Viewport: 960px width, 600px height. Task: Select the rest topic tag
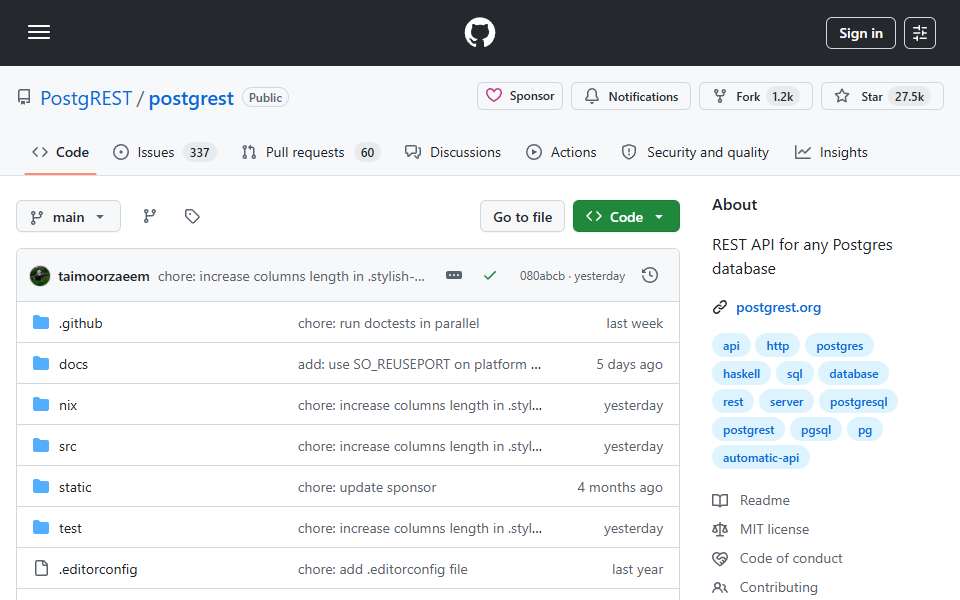733,402
